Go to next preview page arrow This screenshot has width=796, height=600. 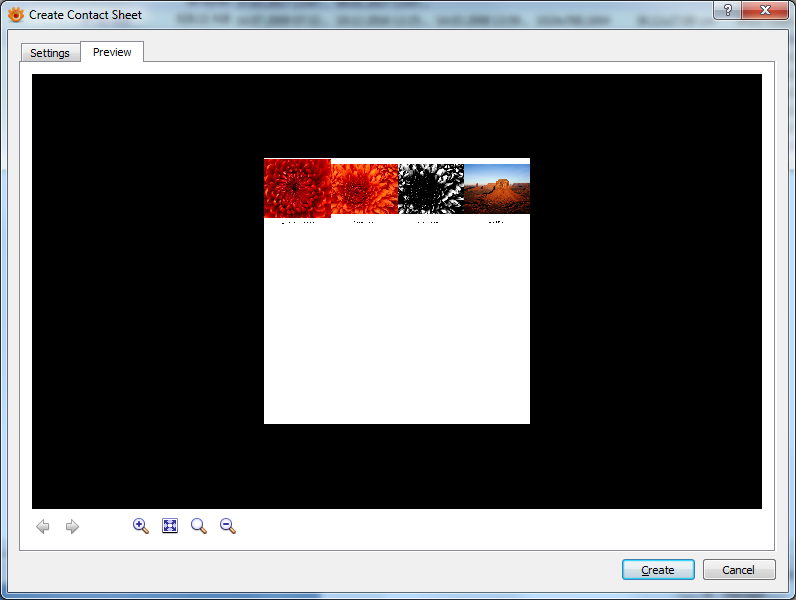point(72,526)
